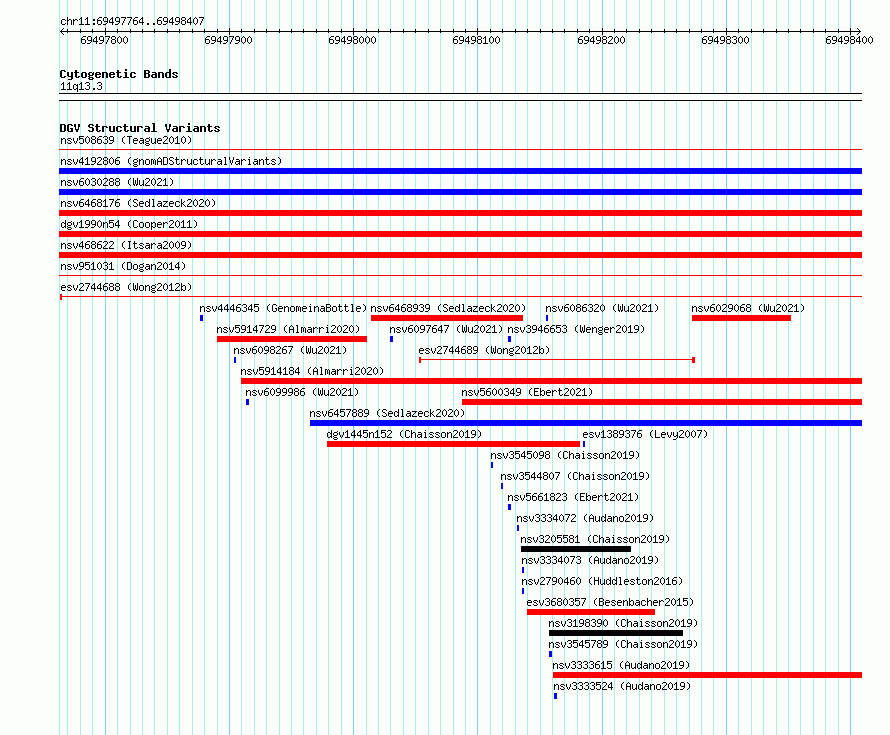
Task: Select nsv6098267 (Wu2021) label
Action: click(290, 350)
